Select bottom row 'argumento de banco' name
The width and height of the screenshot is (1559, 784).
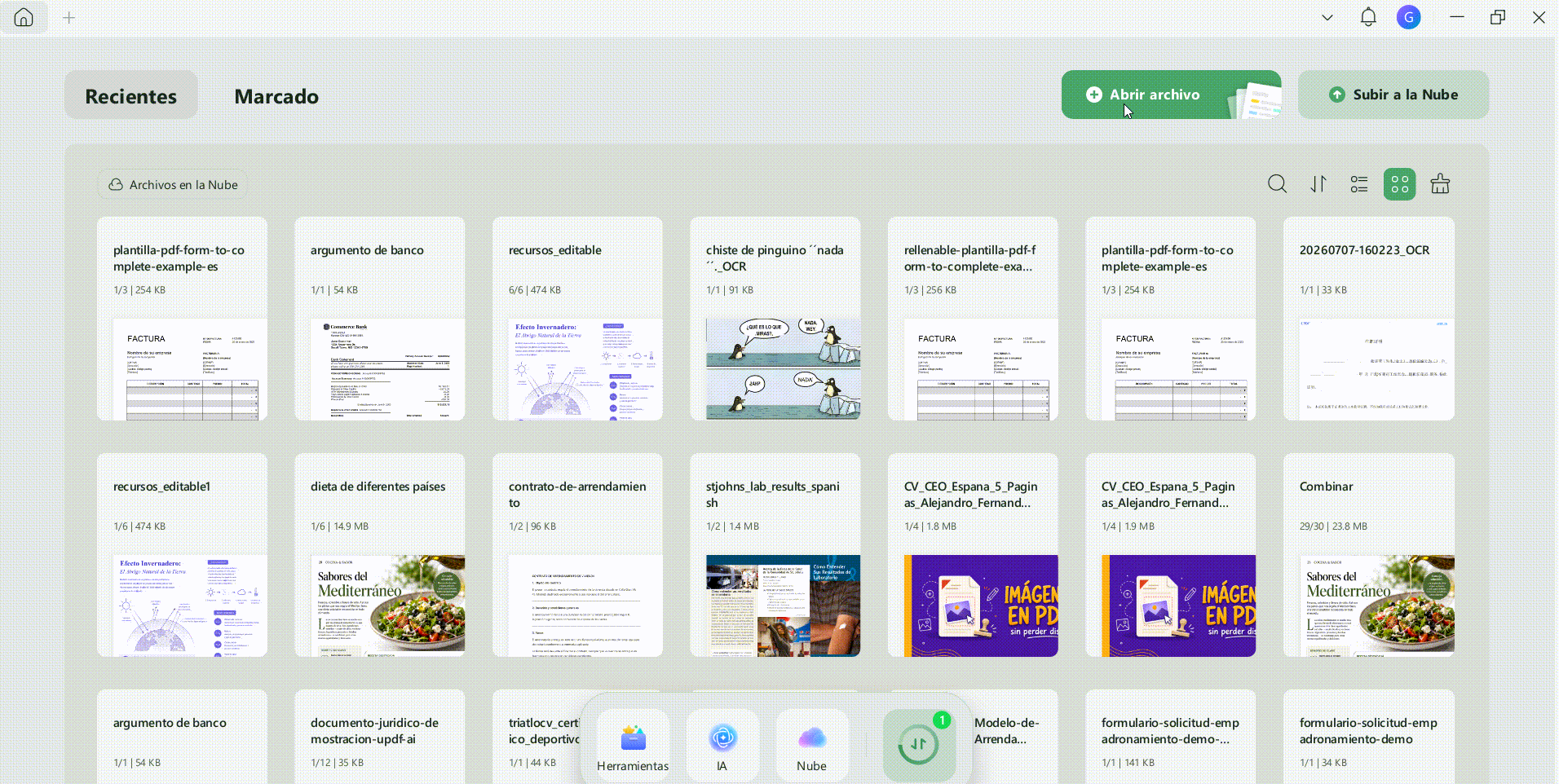coord(170,723)
